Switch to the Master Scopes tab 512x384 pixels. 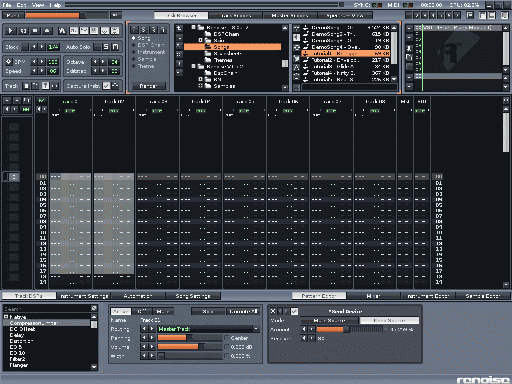coord(290,15)
